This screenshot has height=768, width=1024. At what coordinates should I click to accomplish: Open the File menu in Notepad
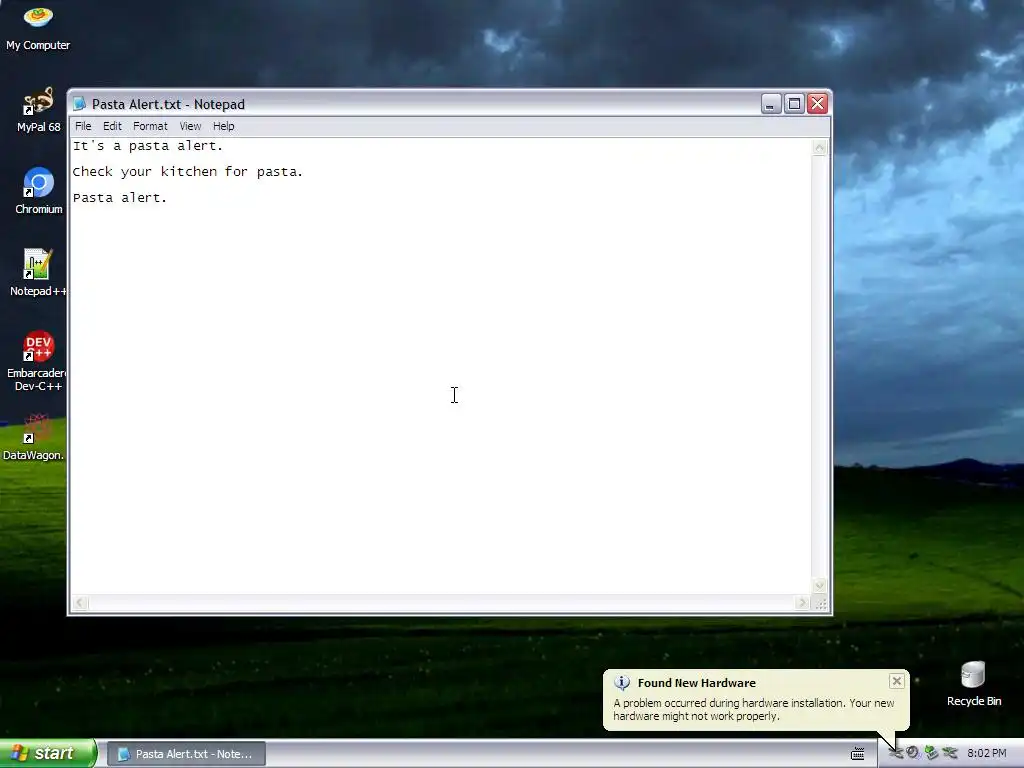coord(83,126)
